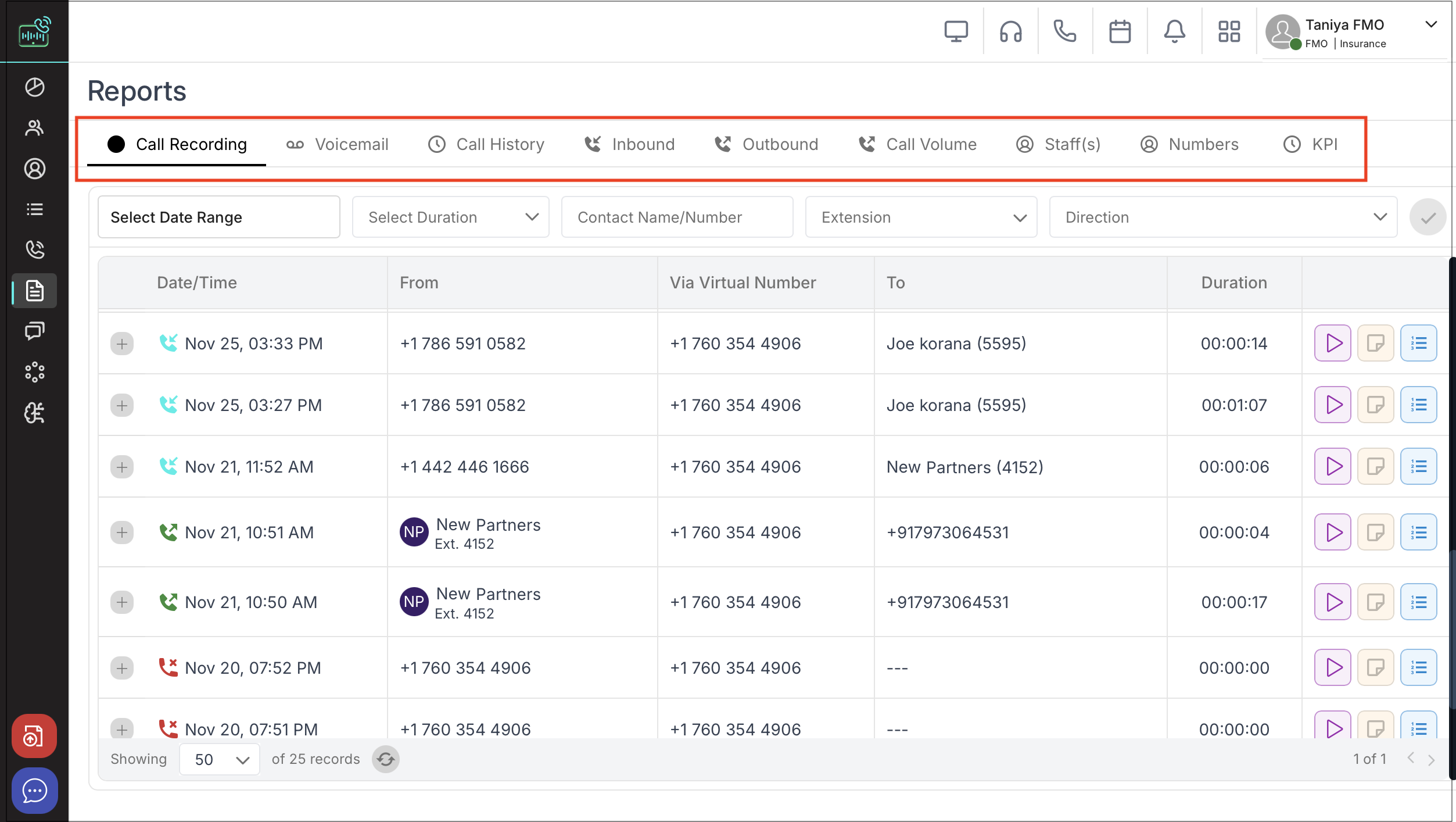Click the apply filter checkmark button
This screenshot has height=822, width=1456.
(1428, 217)
